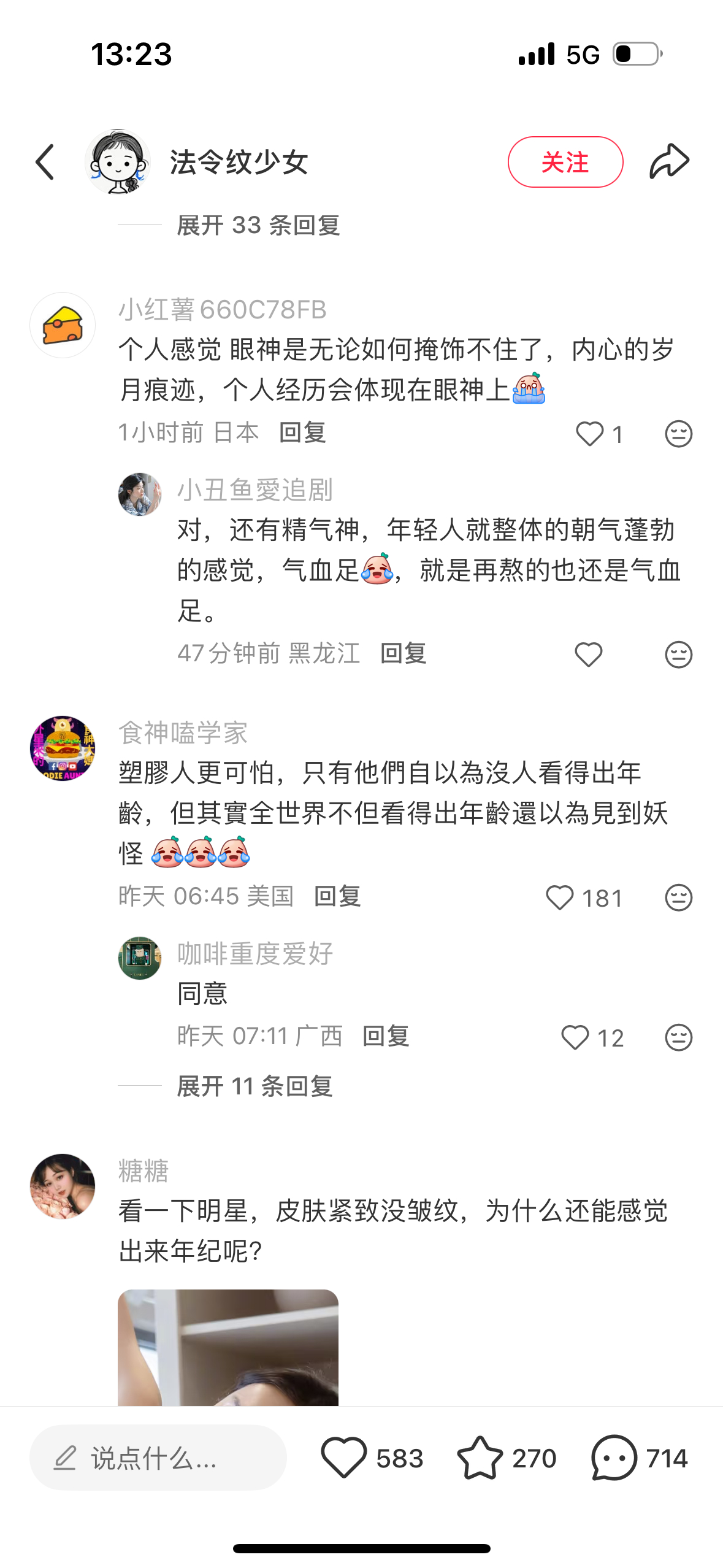Open username 糖糖 profile
Image resolution: width=723 pixels, height=1568 pixels.
pyautogui.click(x=143, y=1170)
